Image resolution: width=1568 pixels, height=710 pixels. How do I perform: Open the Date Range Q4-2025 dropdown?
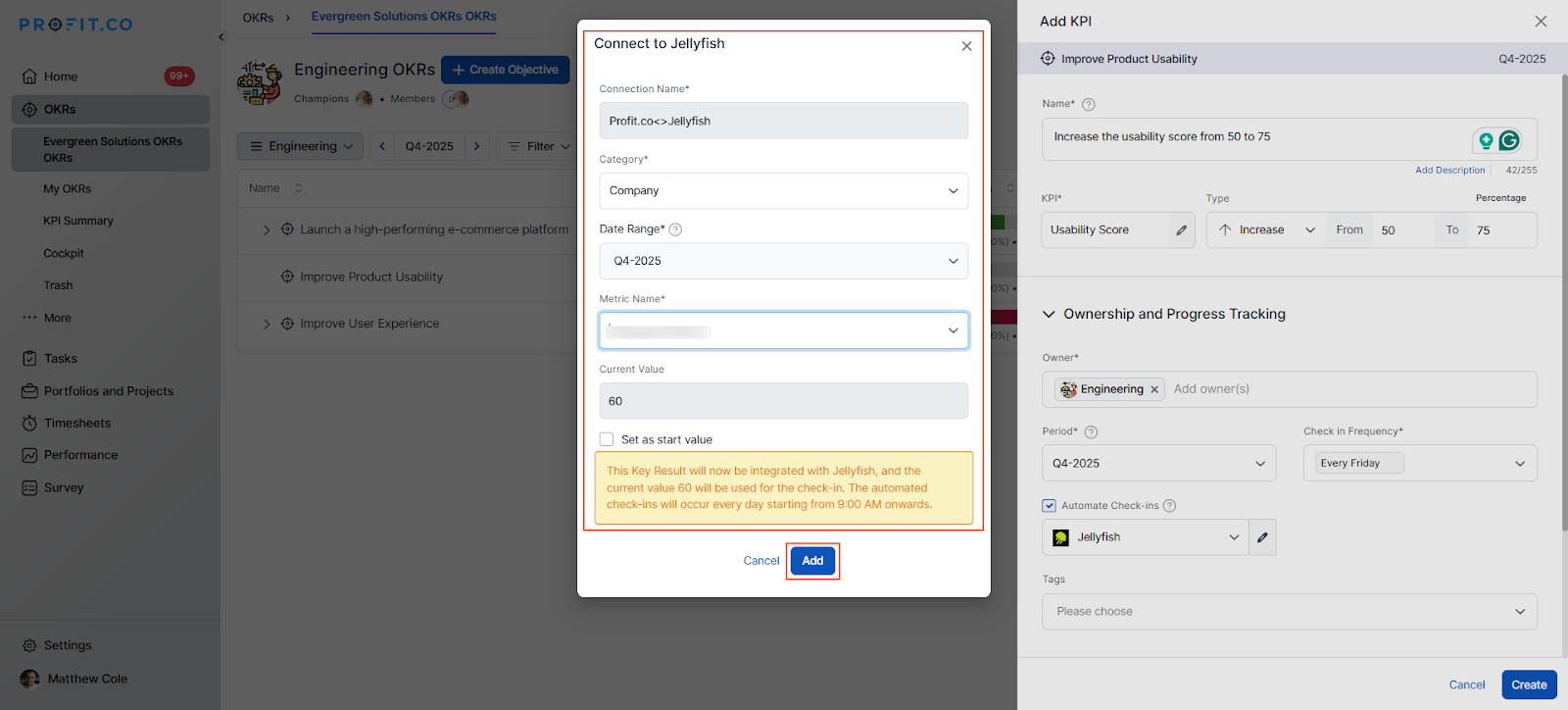784,261
